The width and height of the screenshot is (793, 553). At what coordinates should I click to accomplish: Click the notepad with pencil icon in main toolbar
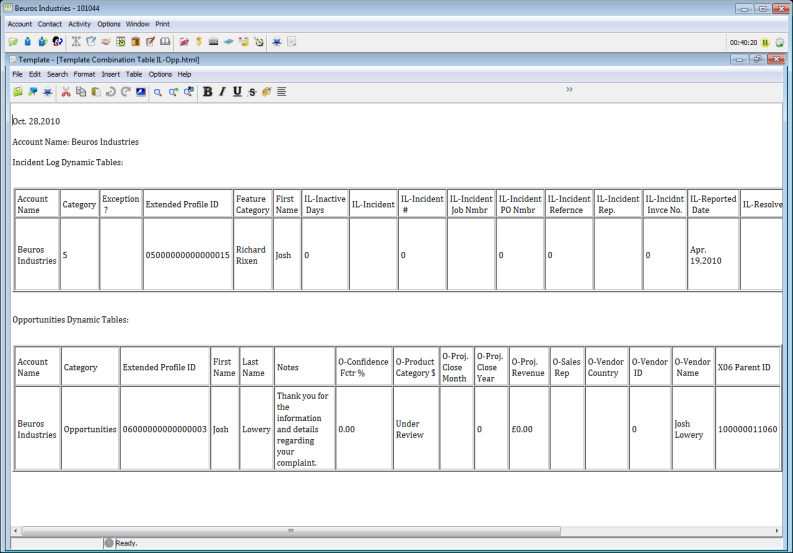pos(91,42)
